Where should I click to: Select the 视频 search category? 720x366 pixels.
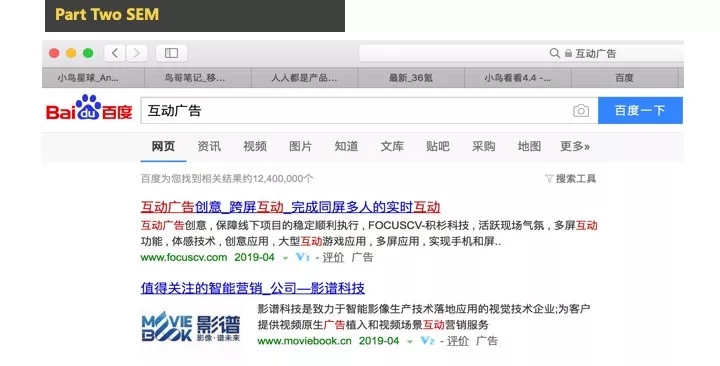pos(255,146)
